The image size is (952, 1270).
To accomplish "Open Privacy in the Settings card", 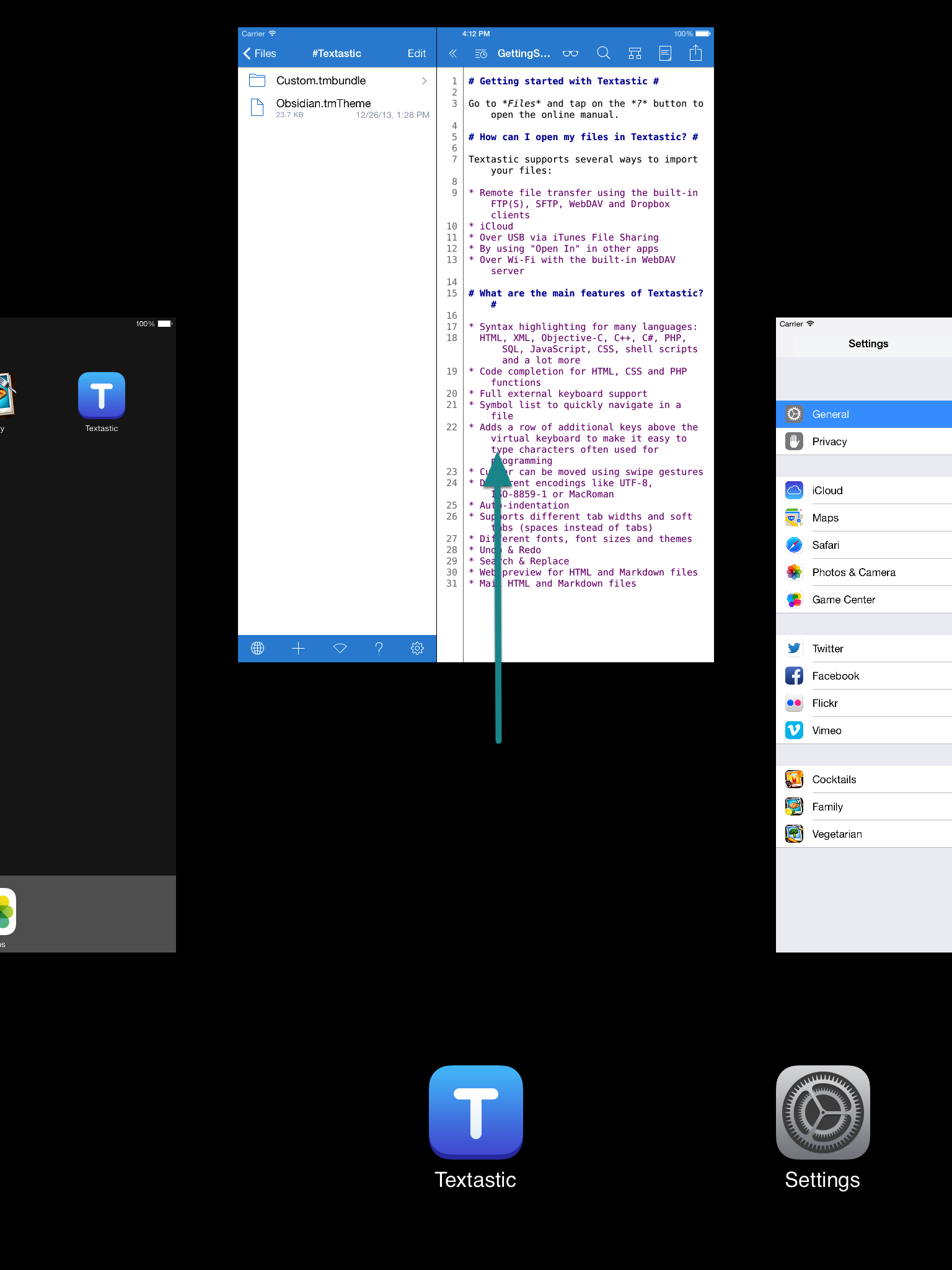I will point(864,442).
